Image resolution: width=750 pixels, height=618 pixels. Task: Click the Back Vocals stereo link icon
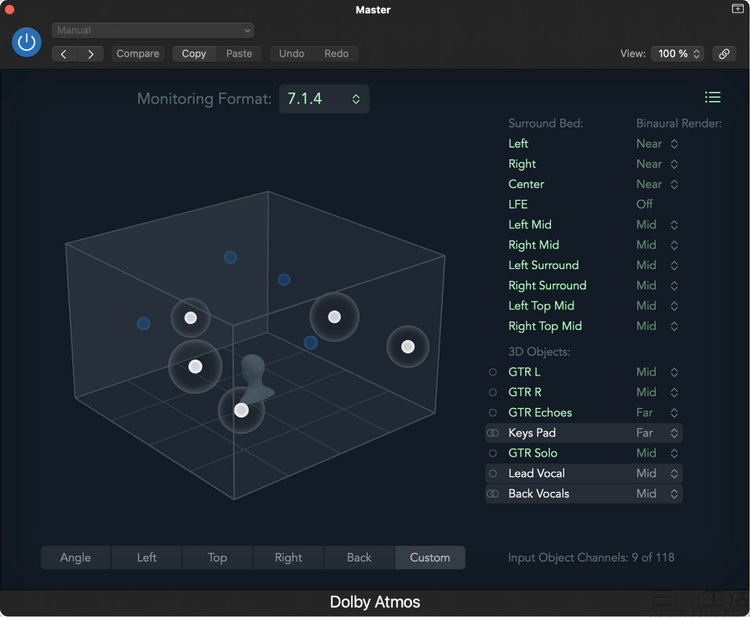coord(493,494)
